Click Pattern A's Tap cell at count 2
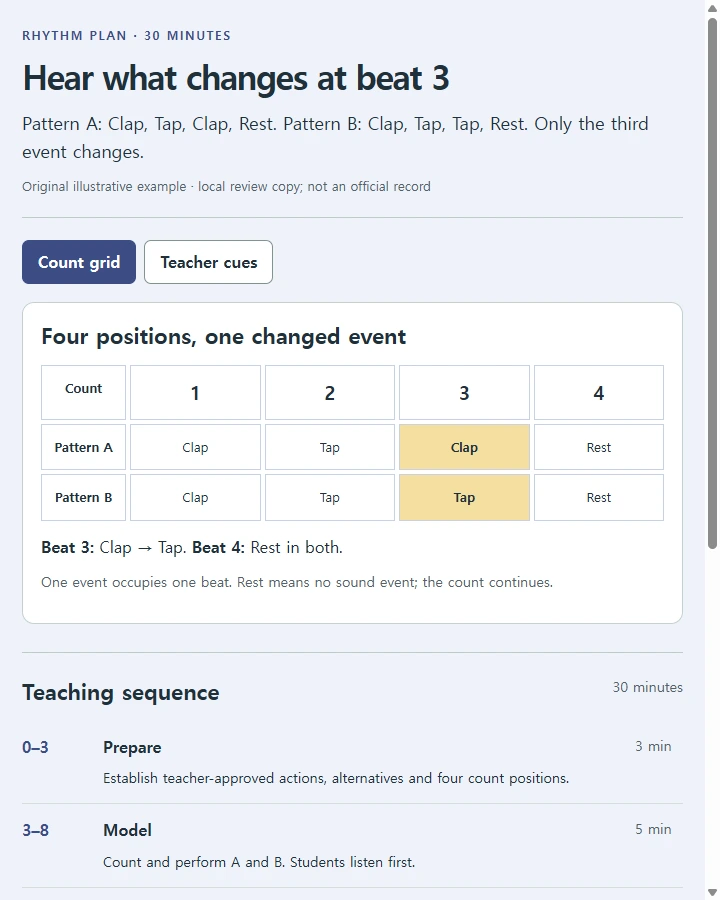This screenshot has height=900, width=720. point(330,447)
